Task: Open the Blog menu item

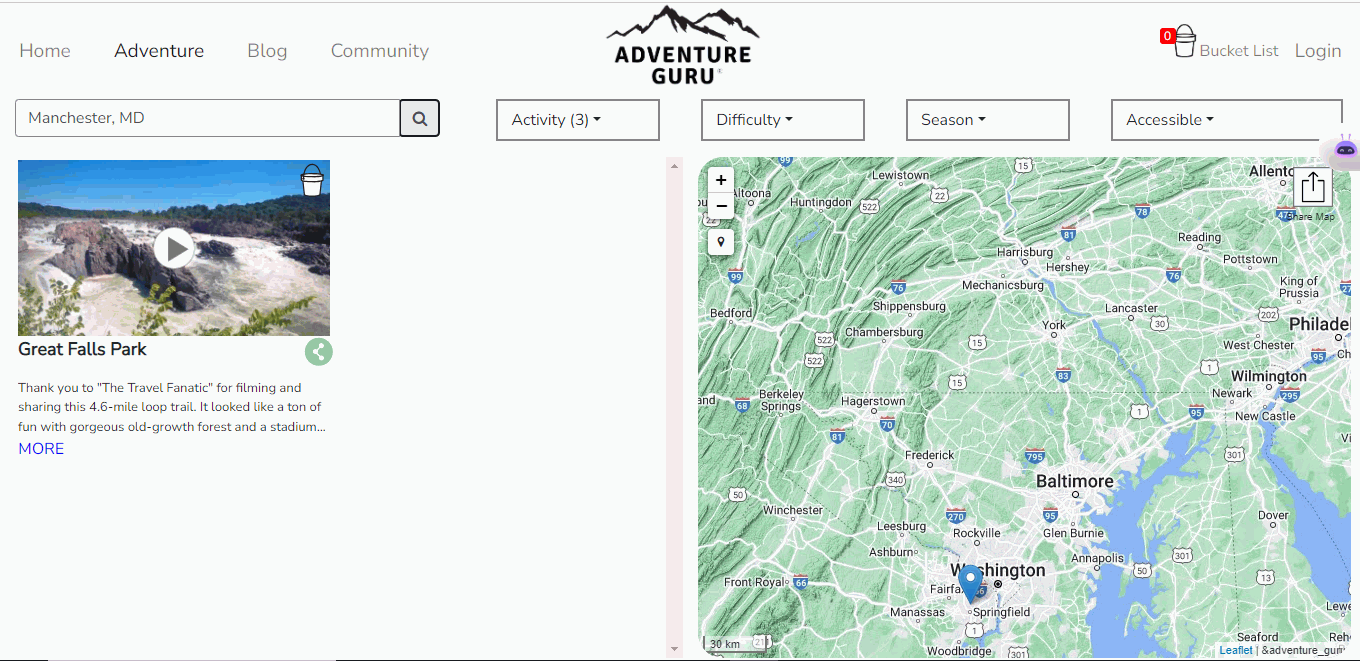Action: tap(267, 51)
